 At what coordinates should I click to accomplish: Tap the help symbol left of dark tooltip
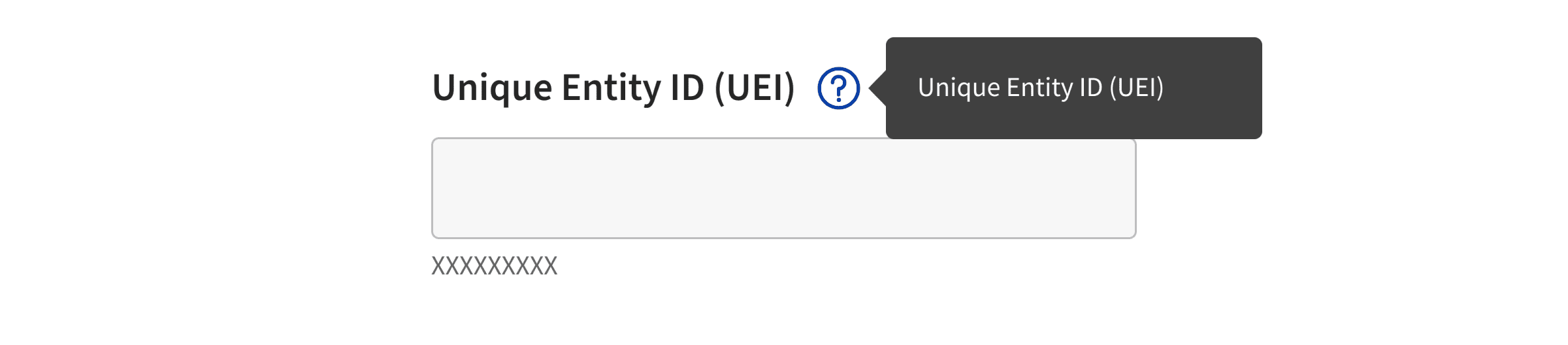click(x=838, y=88)
